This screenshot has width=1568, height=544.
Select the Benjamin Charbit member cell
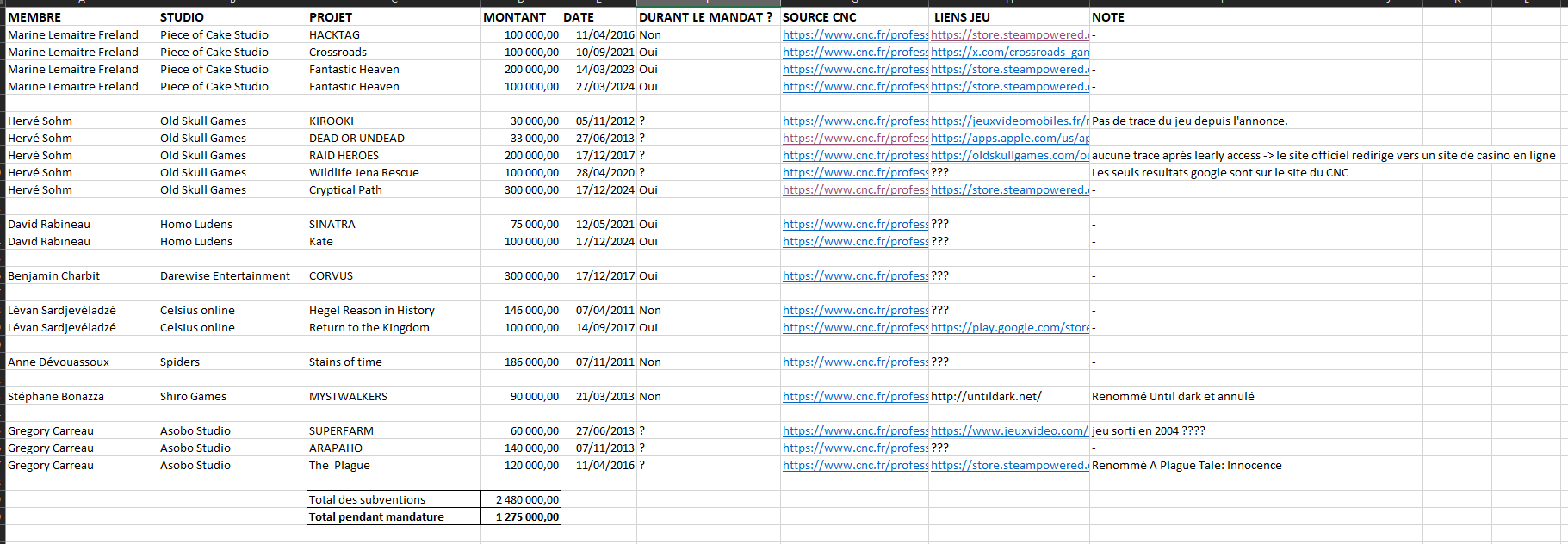click(82, 275)
